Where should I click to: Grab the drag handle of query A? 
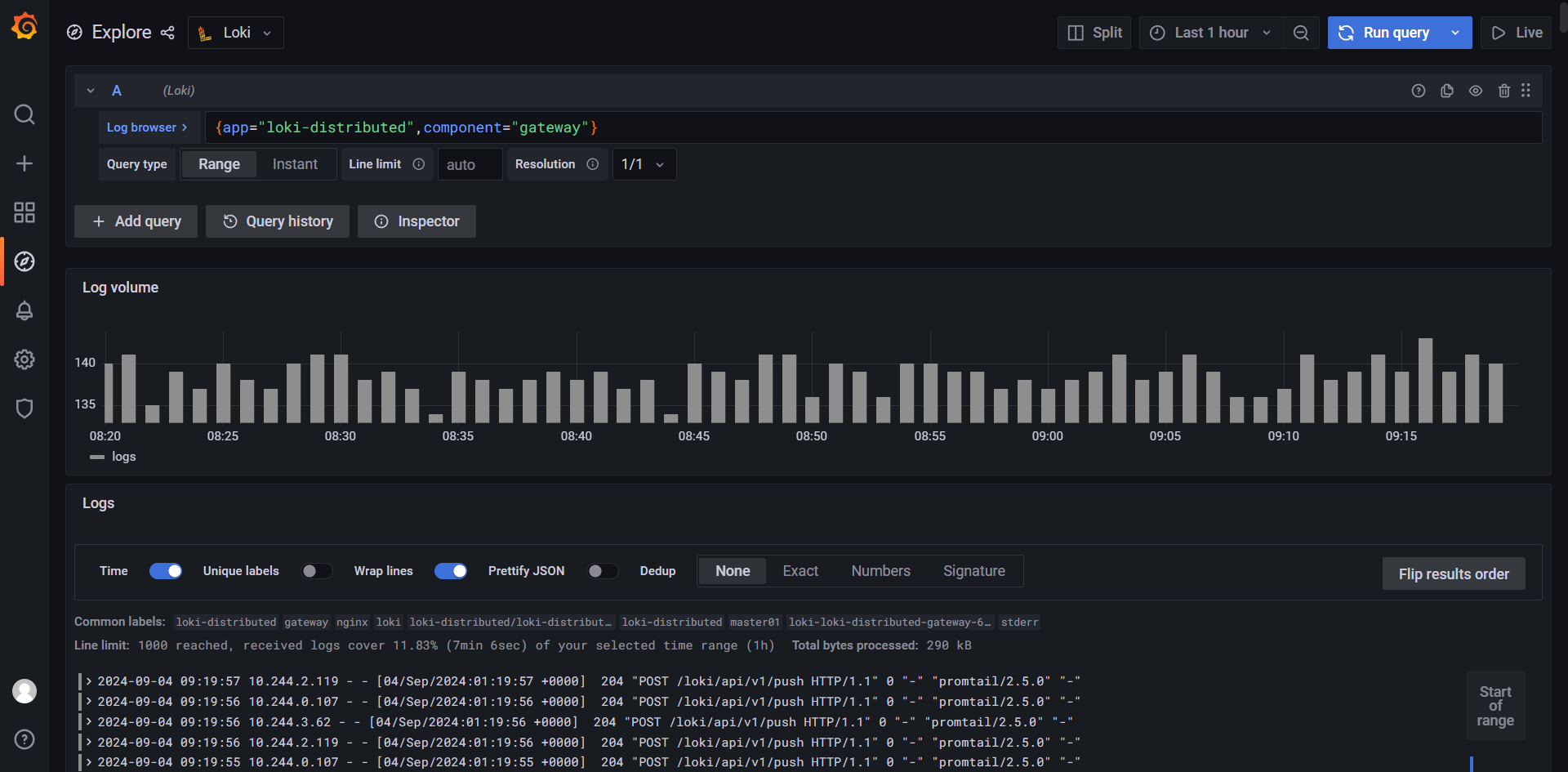pyautogui.click(x=1526, y=91)
